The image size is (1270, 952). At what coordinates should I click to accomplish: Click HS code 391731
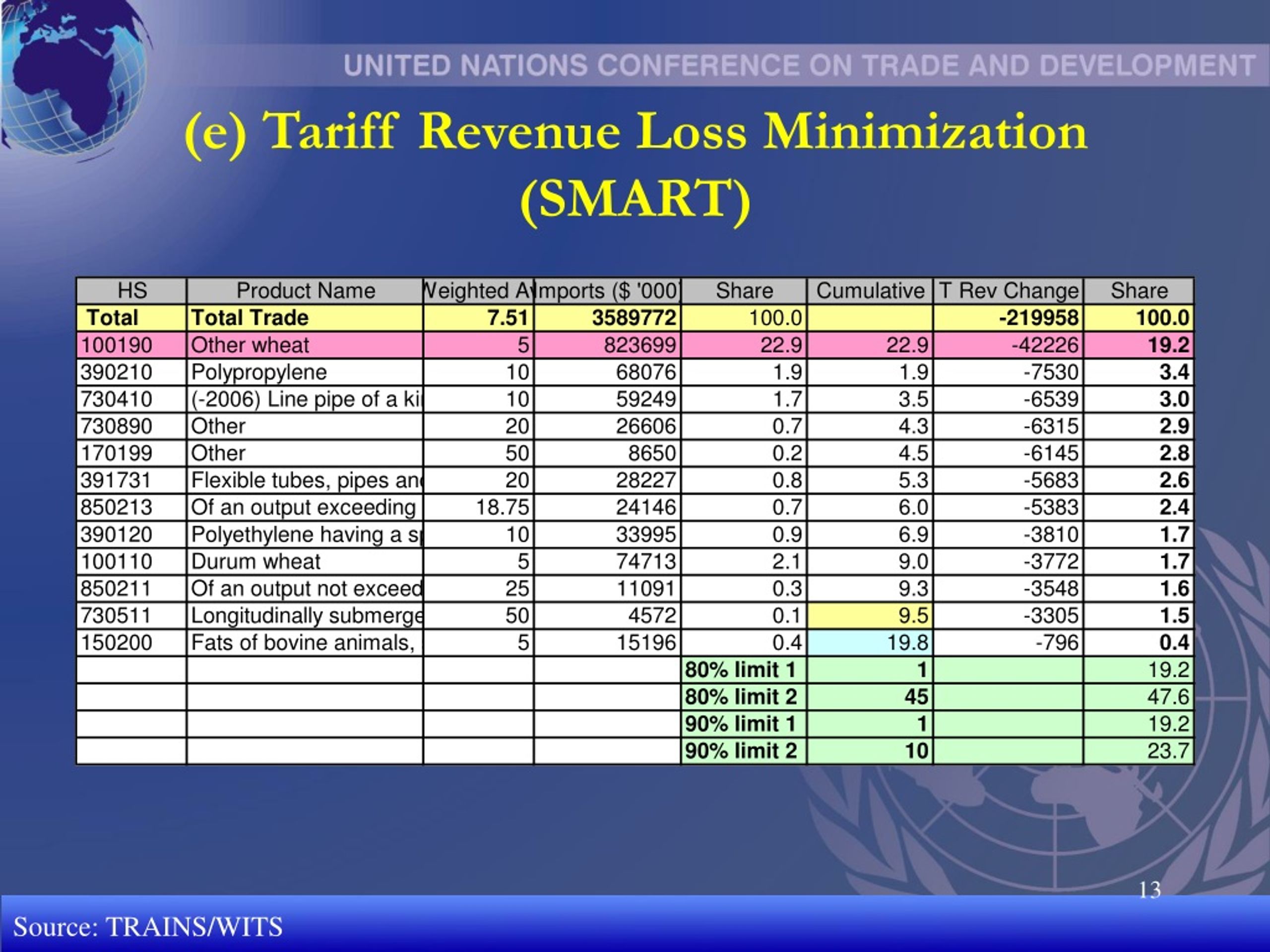tap(131, 480)
